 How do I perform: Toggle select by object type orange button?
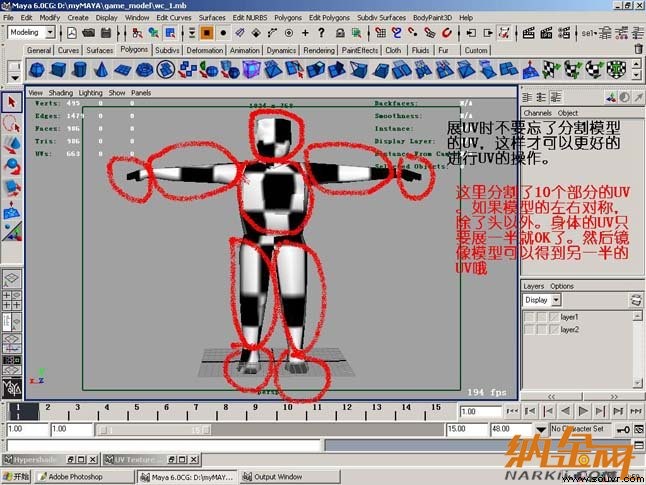point(207,33)
